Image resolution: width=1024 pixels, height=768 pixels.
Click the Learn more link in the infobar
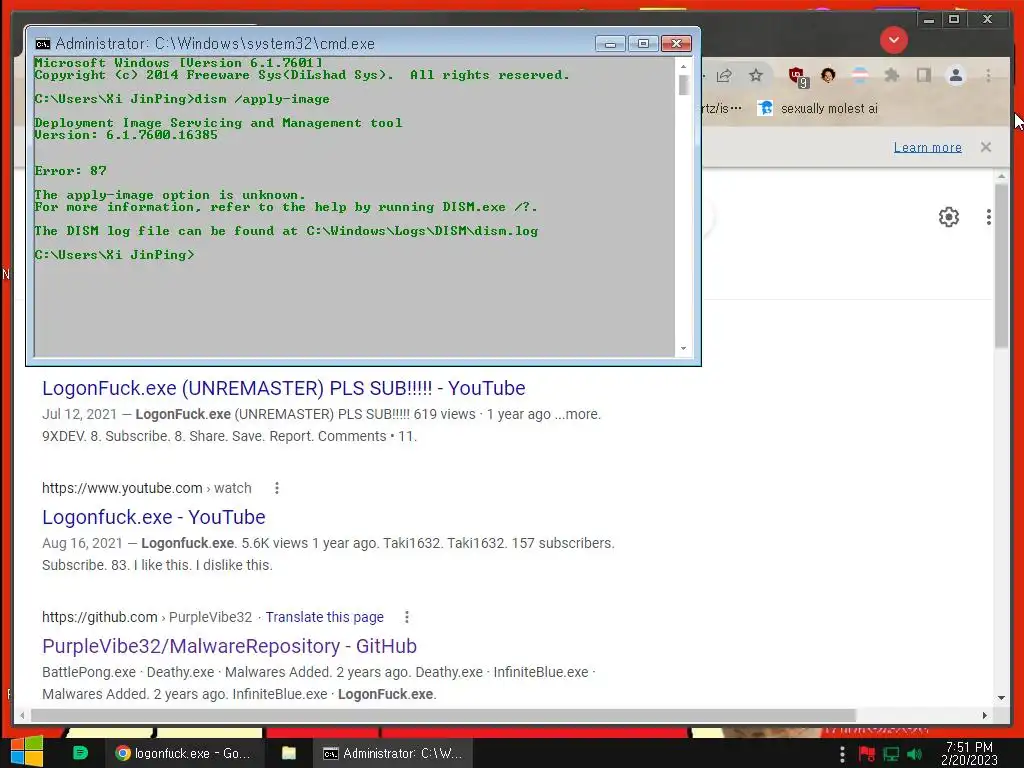(x=927, y=148)
